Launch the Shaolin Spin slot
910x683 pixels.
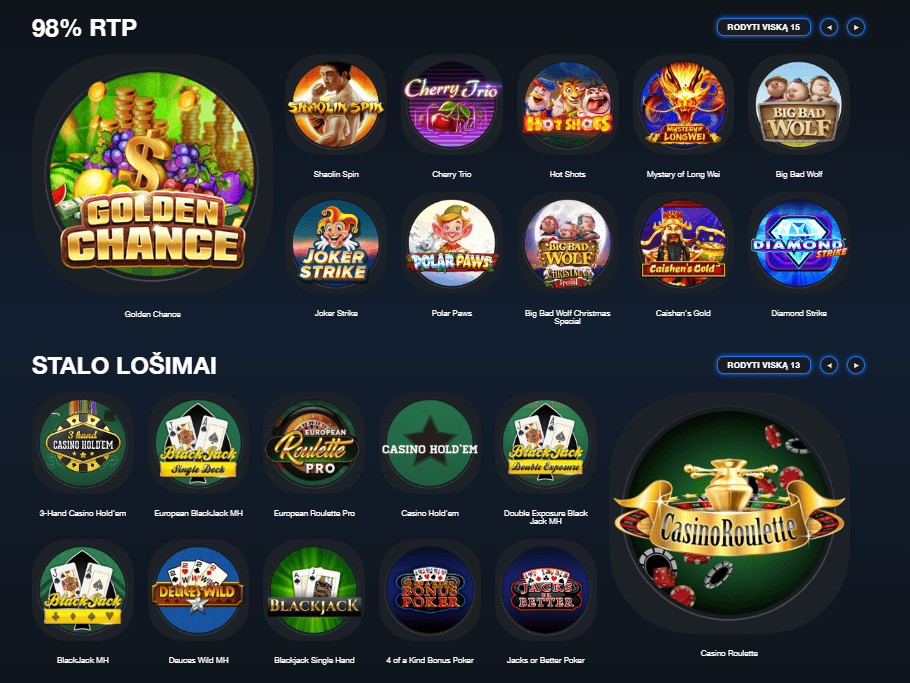336,105
